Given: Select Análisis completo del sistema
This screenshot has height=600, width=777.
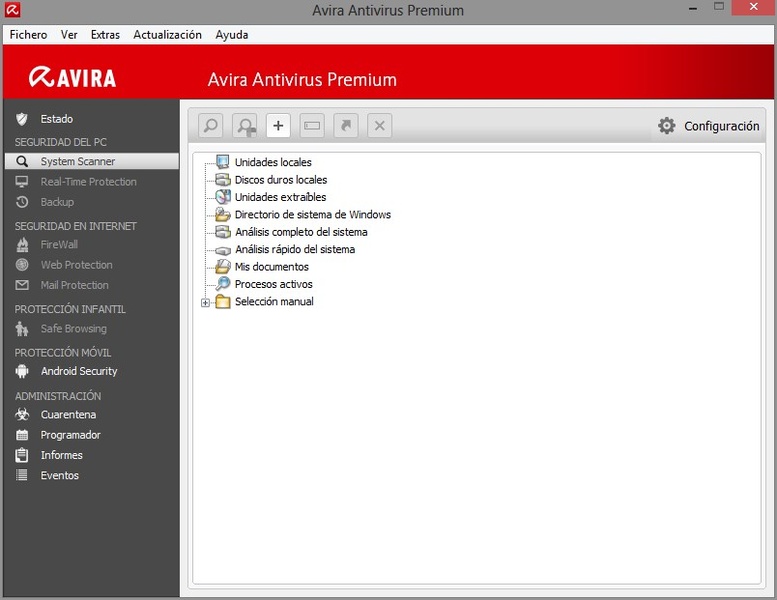Looking at the screenshot, I should (x=301, y=232).
